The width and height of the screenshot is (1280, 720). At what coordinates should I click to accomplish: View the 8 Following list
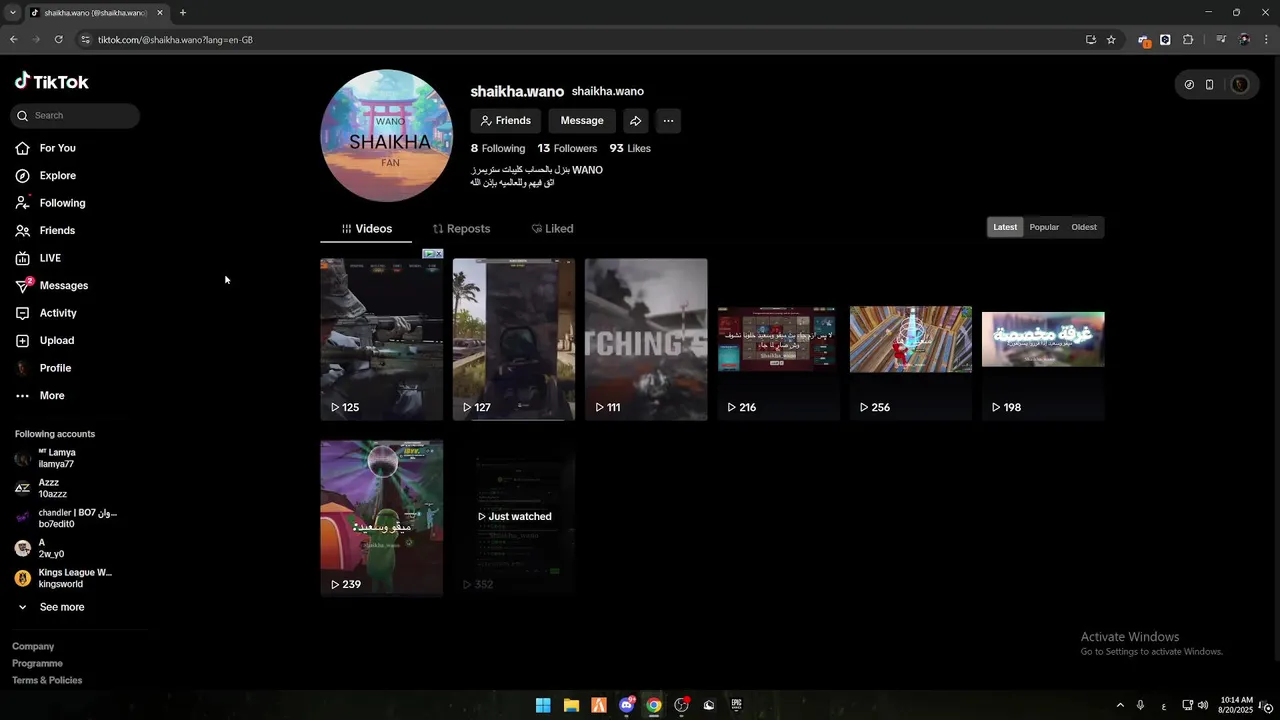[x=498, y=148]
